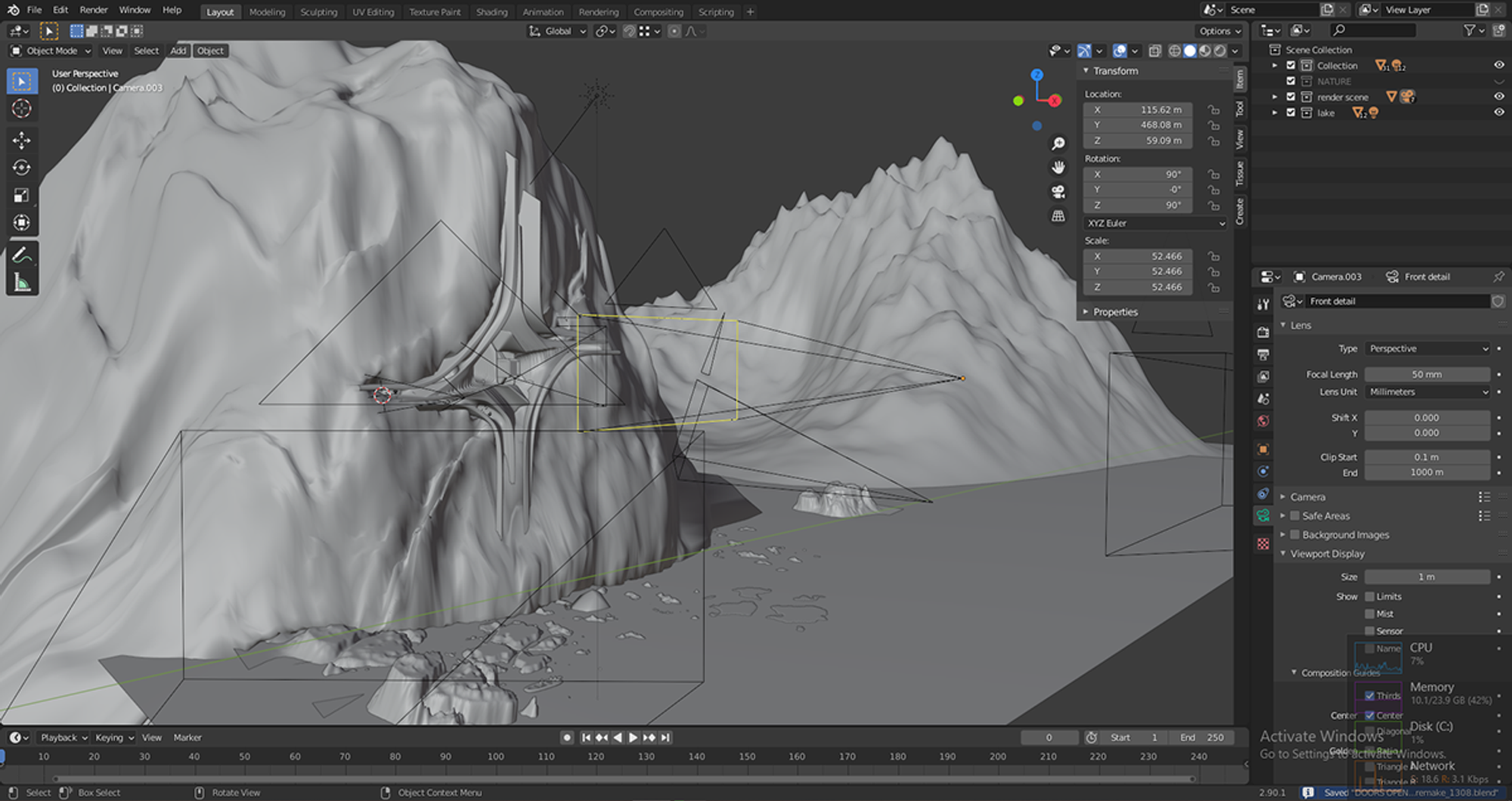Switch orthographic/perspective grid icon
Image resolution: width=1512 pixels, height=801 pixels.
[1058, 216]
